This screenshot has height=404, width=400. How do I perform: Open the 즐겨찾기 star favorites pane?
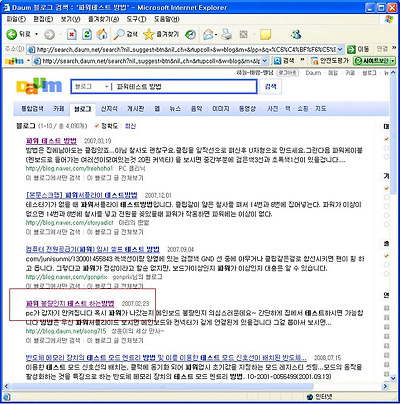(161, 34)
